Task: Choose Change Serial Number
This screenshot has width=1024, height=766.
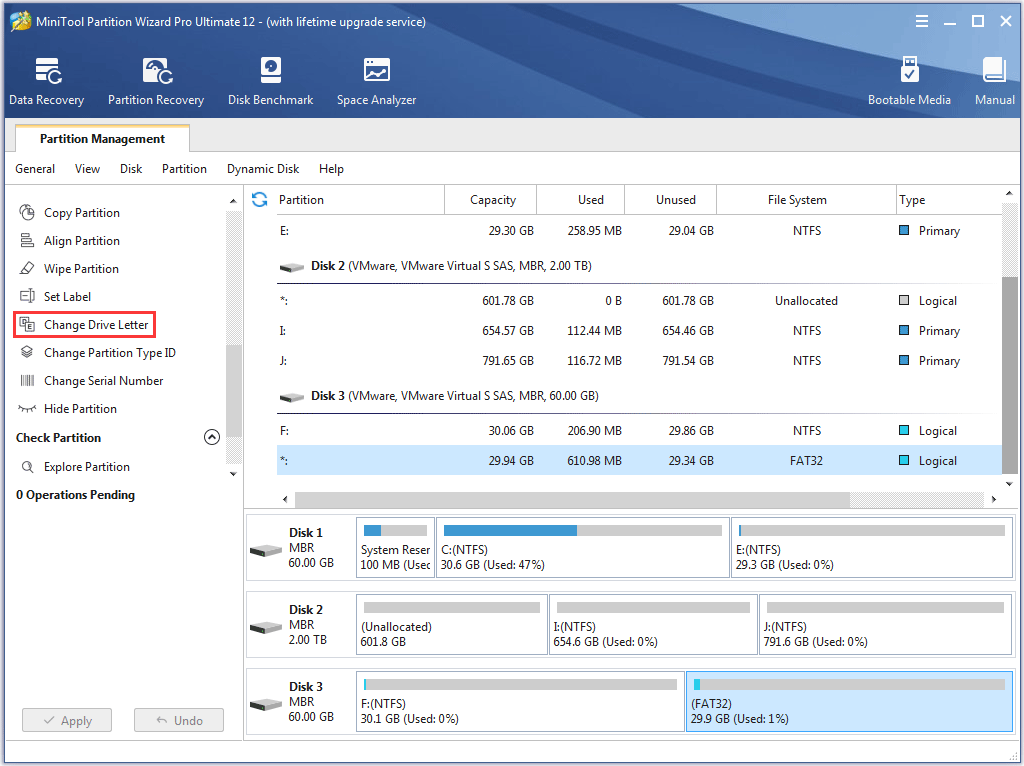Action: point(103,381)
